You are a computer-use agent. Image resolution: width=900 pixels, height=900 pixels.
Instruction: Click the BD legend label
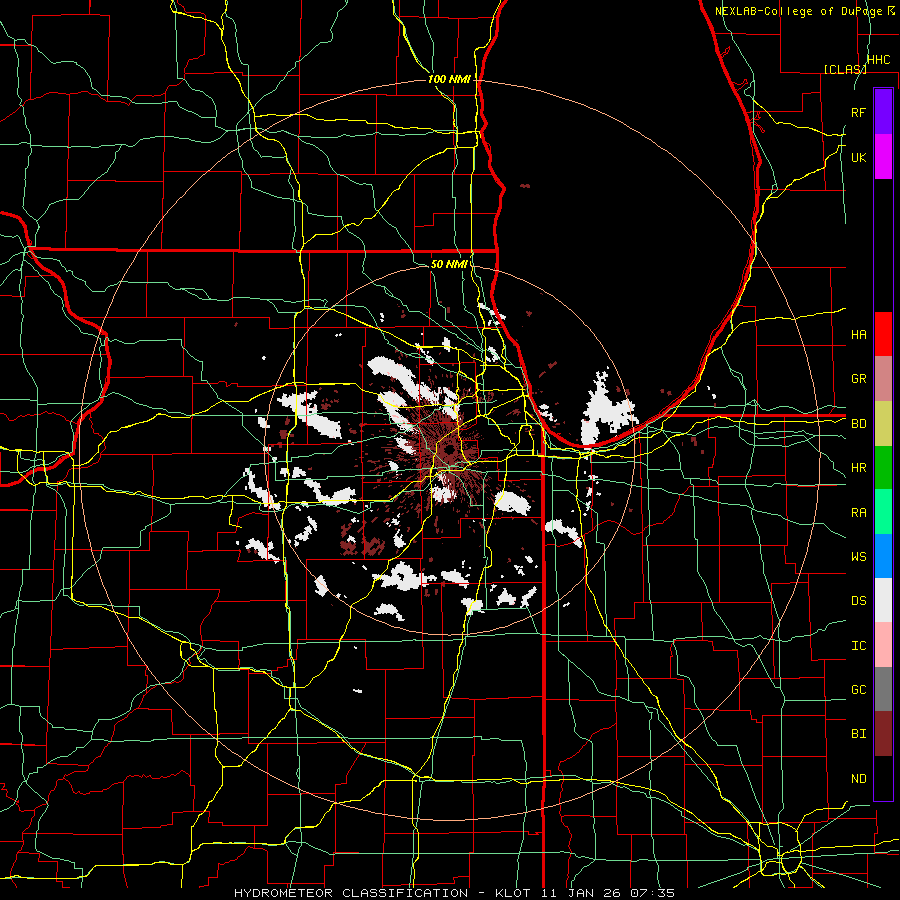858,424
